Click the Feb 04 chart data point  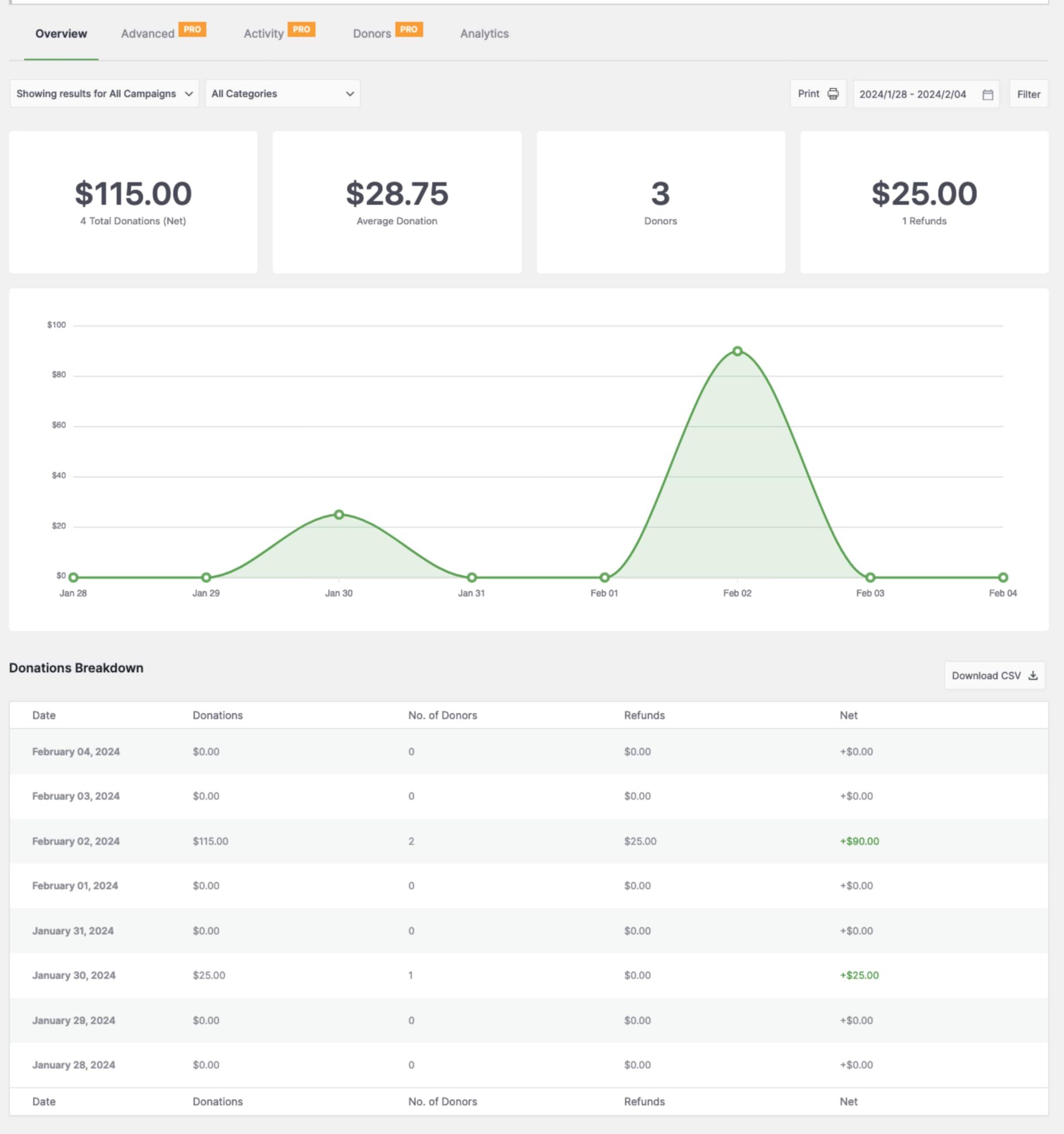click(x=1003, y=578)
